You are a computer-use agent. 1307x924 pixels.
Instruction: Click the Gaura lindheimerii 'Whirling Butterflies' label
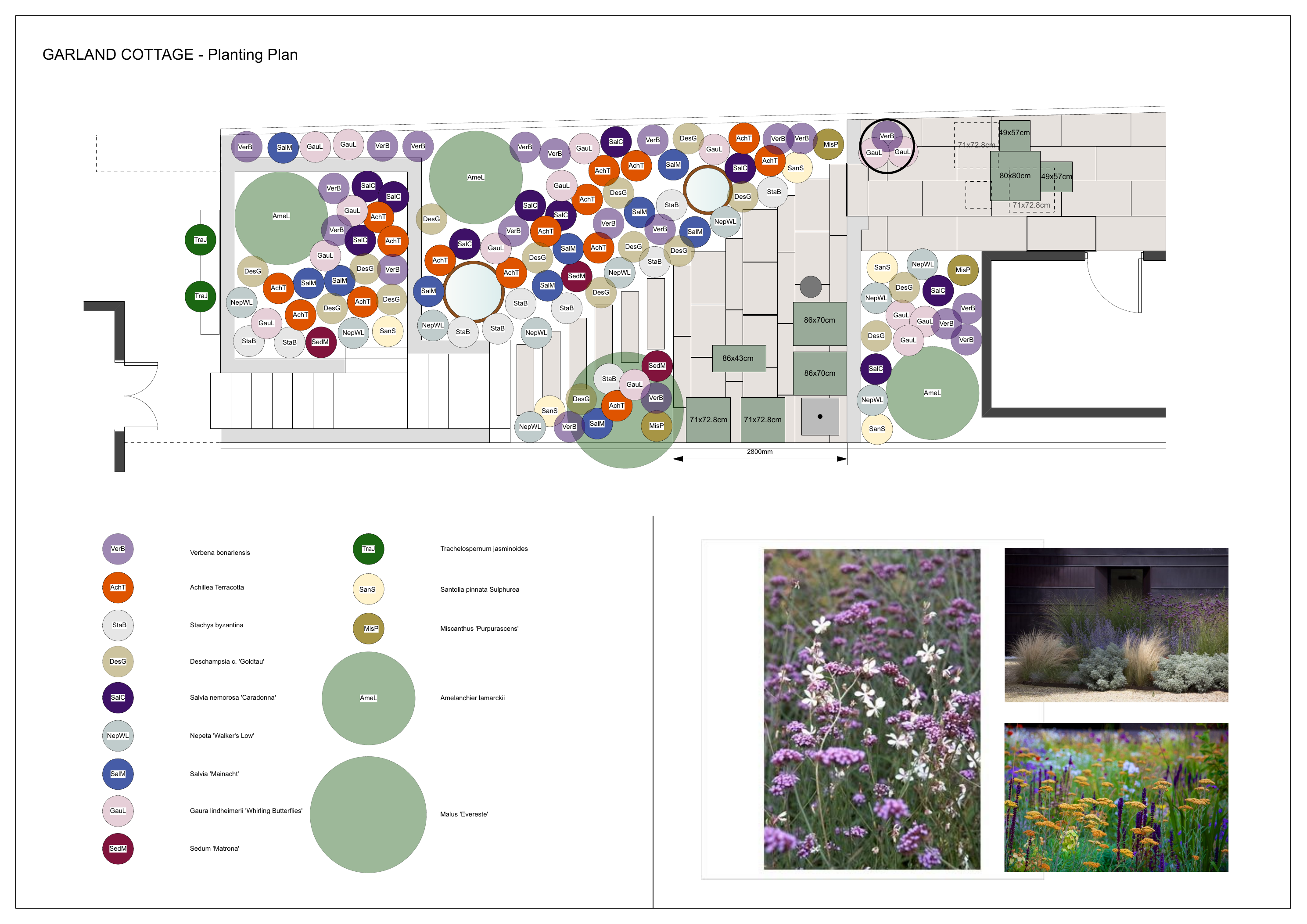(246, 810)
